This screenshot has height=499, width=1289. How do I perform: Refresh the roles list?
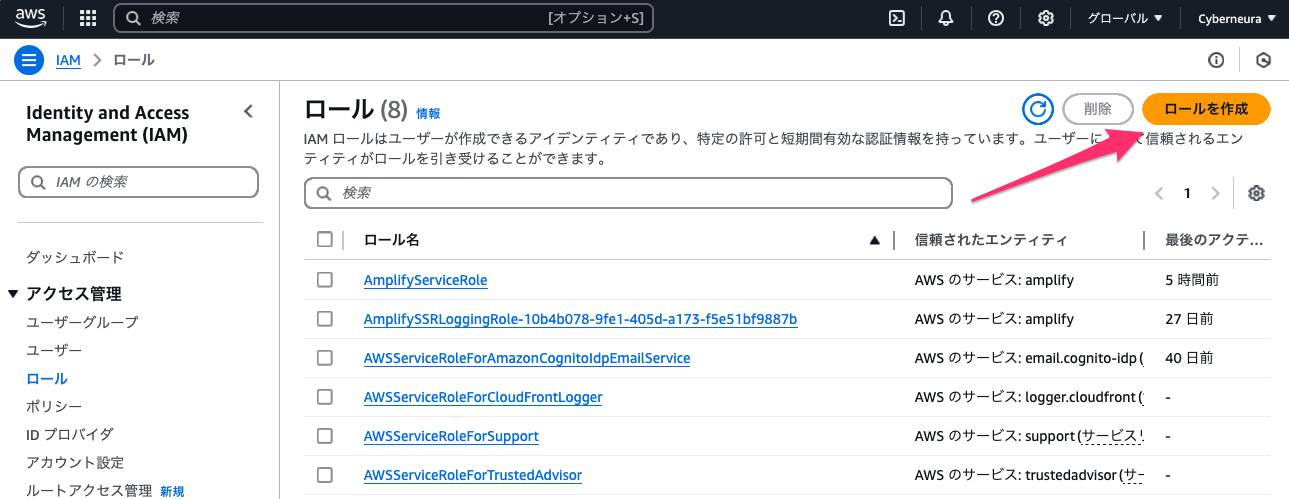[x=1039, y=109]
